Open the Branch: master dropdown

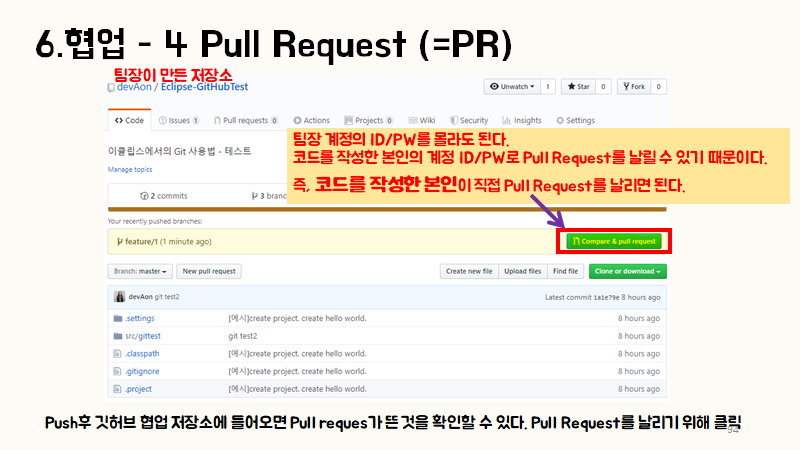point(140,271)
